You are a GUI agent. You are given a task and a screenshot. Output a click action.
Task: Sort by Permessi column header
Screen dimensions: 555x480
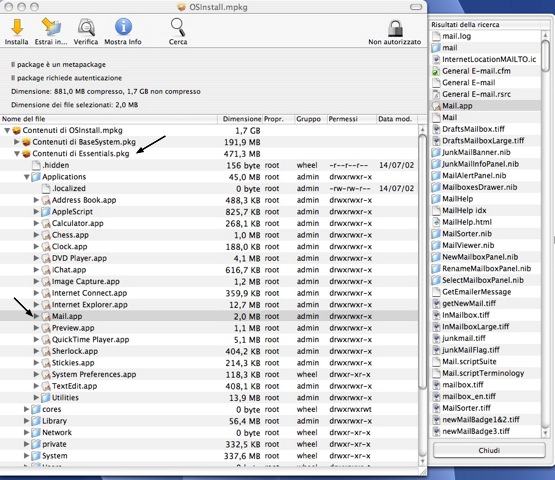pyautogui.click(x=351, y=119)
